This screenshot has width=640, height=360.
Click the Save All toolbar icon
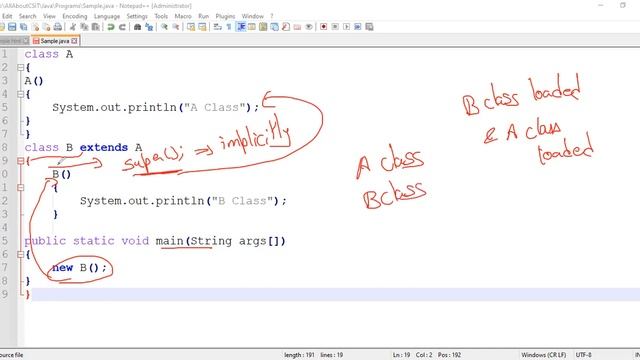(x=24, y=27)
